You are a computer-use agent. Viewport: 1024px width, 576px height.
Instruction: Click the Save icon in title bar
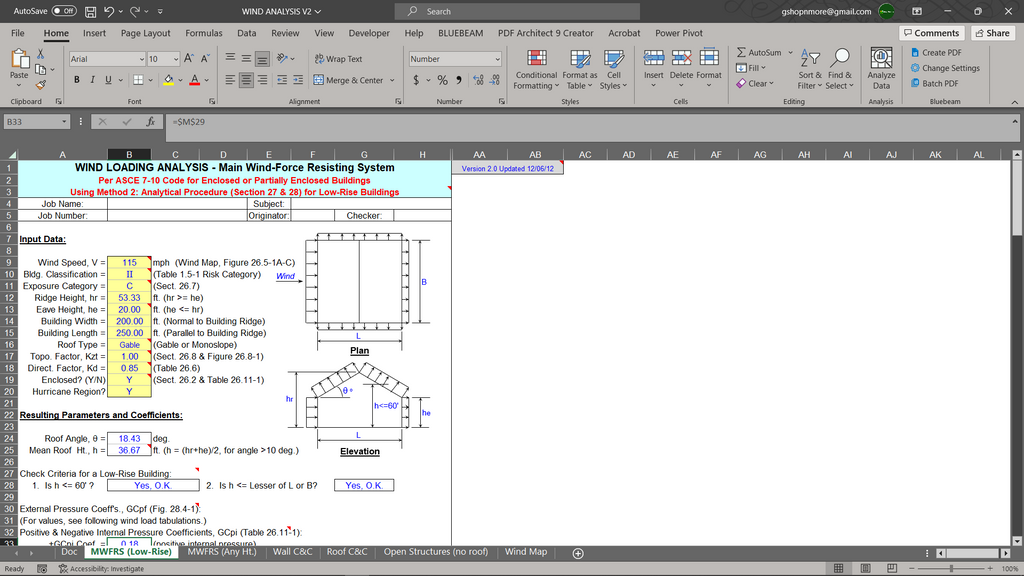coord(91,11)
